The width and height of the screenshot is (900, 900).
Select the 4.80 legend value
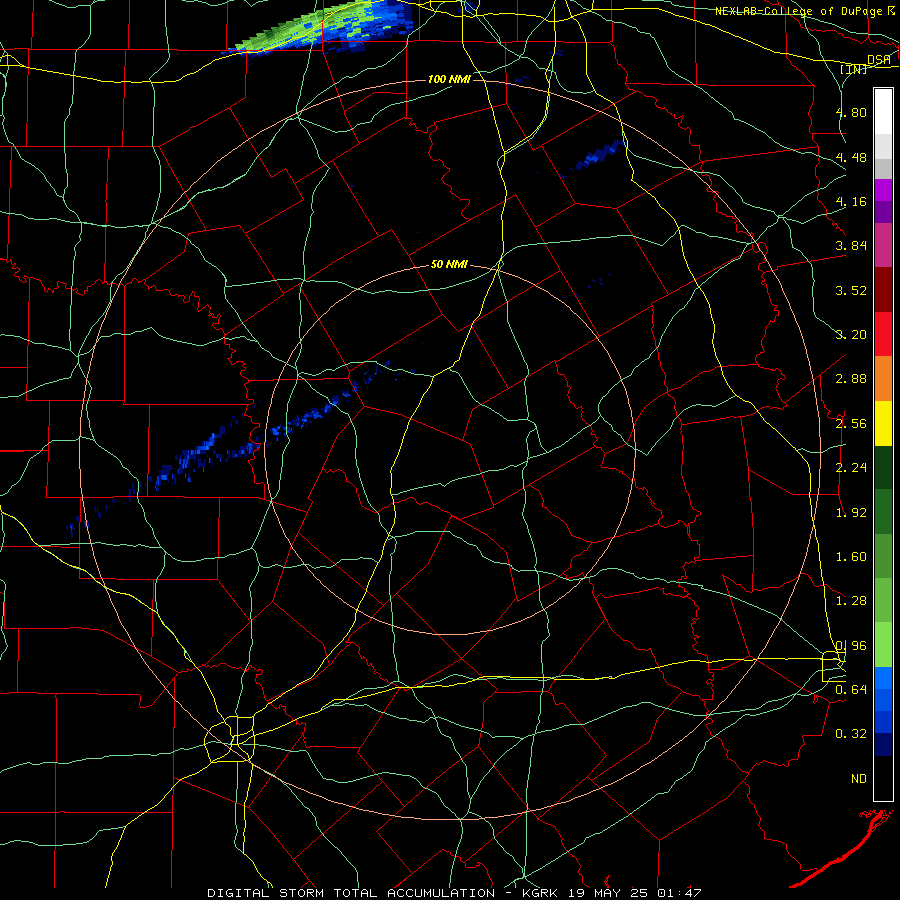[851, 112]
